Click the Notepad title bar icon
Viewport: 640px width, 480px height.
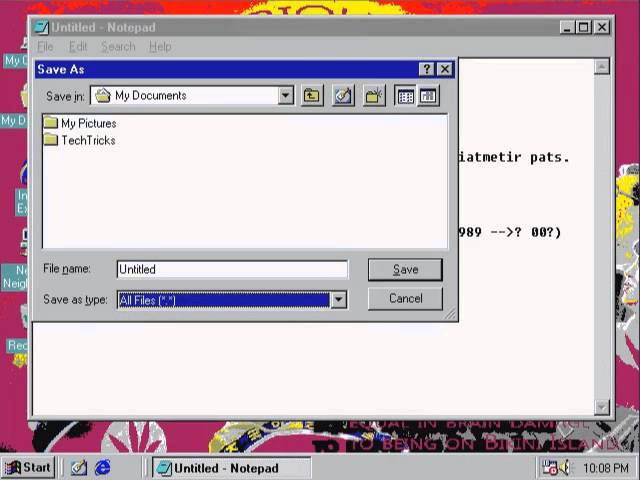pos(42,27)
